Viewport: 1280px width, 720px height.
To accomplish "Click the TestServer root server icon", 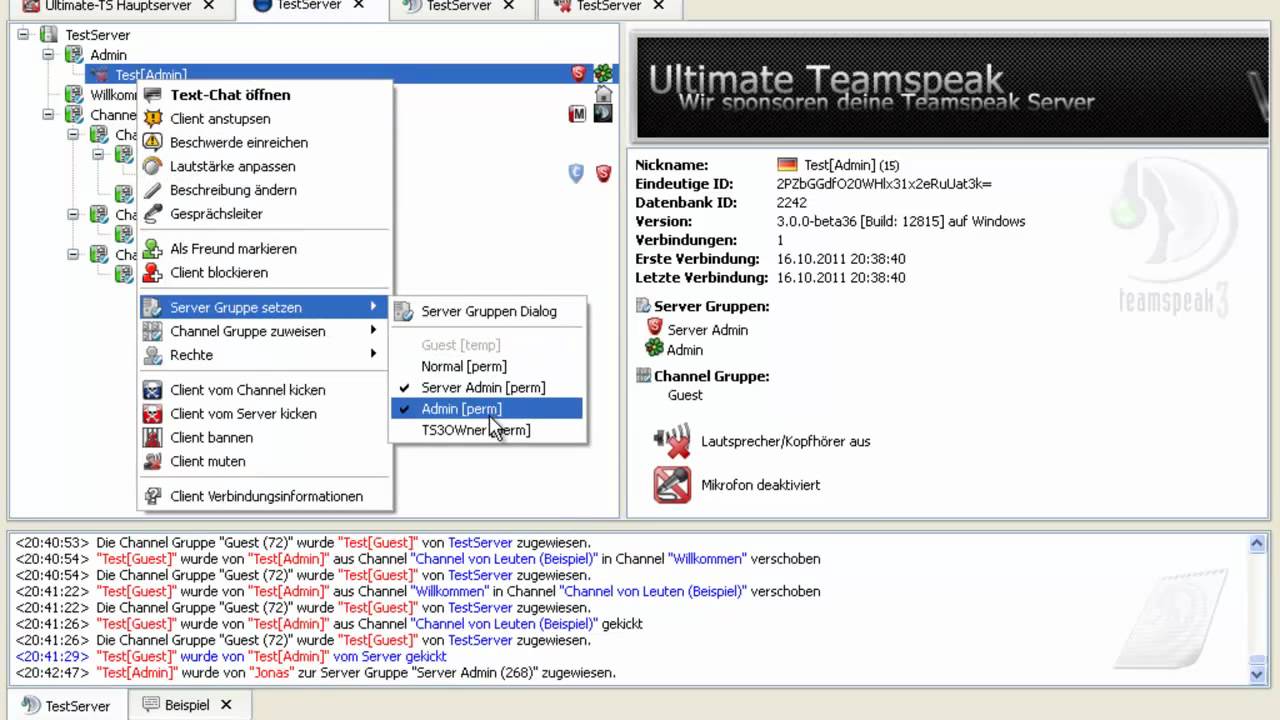I will (x=49, y=35).
